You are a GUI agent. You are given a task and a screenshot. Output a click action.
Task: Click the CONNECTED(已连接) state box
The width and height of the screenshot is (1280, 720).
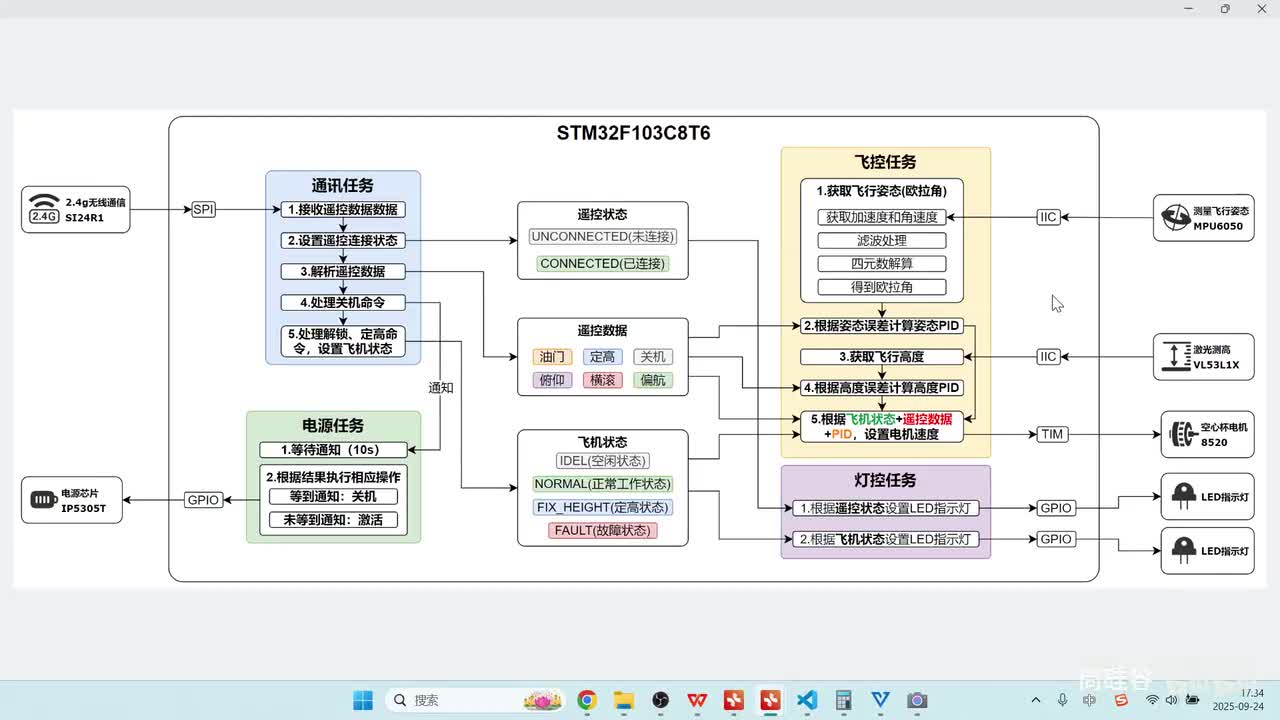point(603,264)
